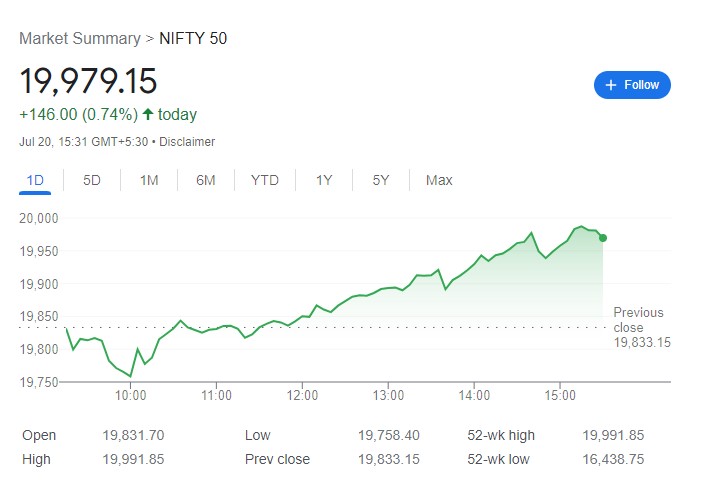
Task: View the 5Y chart range
Action: tap(381, 180)
